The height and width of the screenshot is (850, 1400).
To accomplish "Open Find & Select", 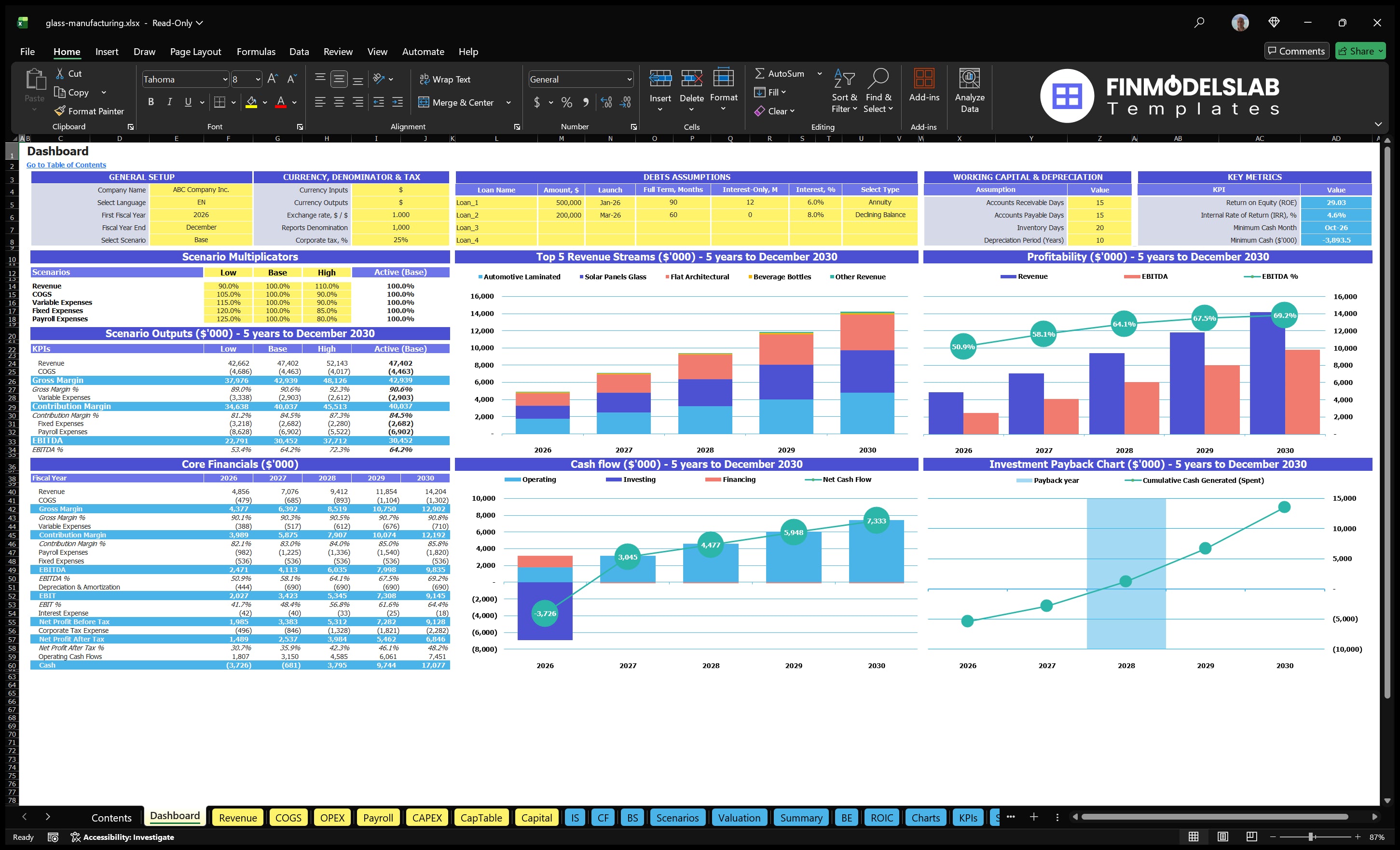I will (878, 91).
